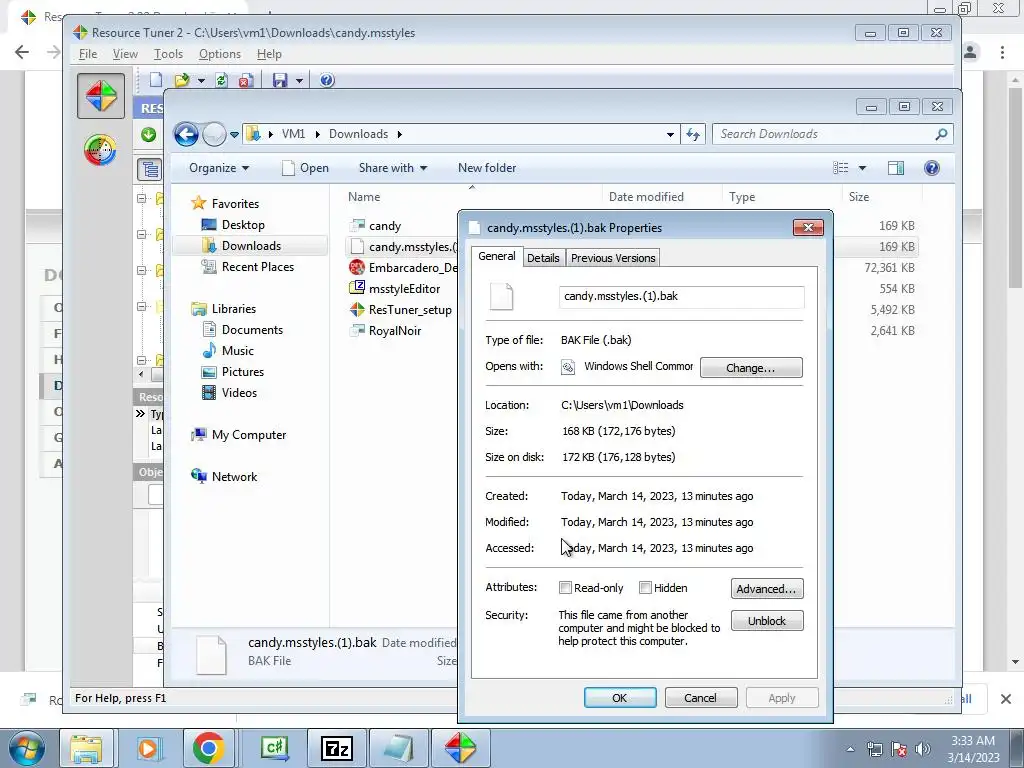Select the Resource Tuner diamond logo sidebar button
The height and width of the screenshot is (768, 1024).
coord(101,96)
